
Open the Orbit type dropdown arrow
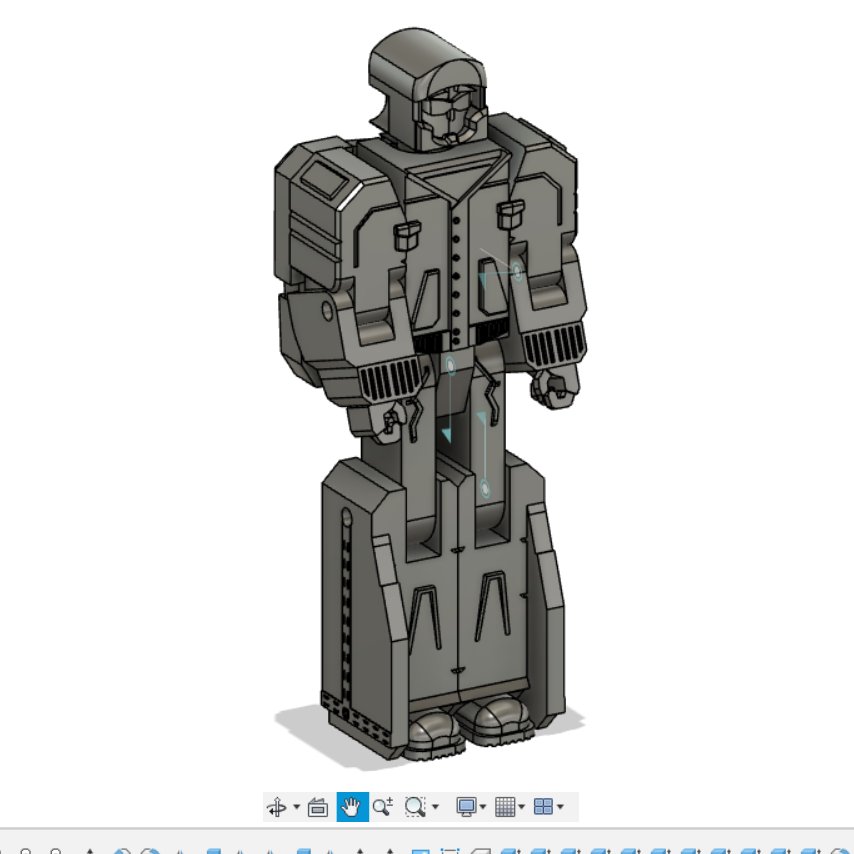(x=296, y=807)
